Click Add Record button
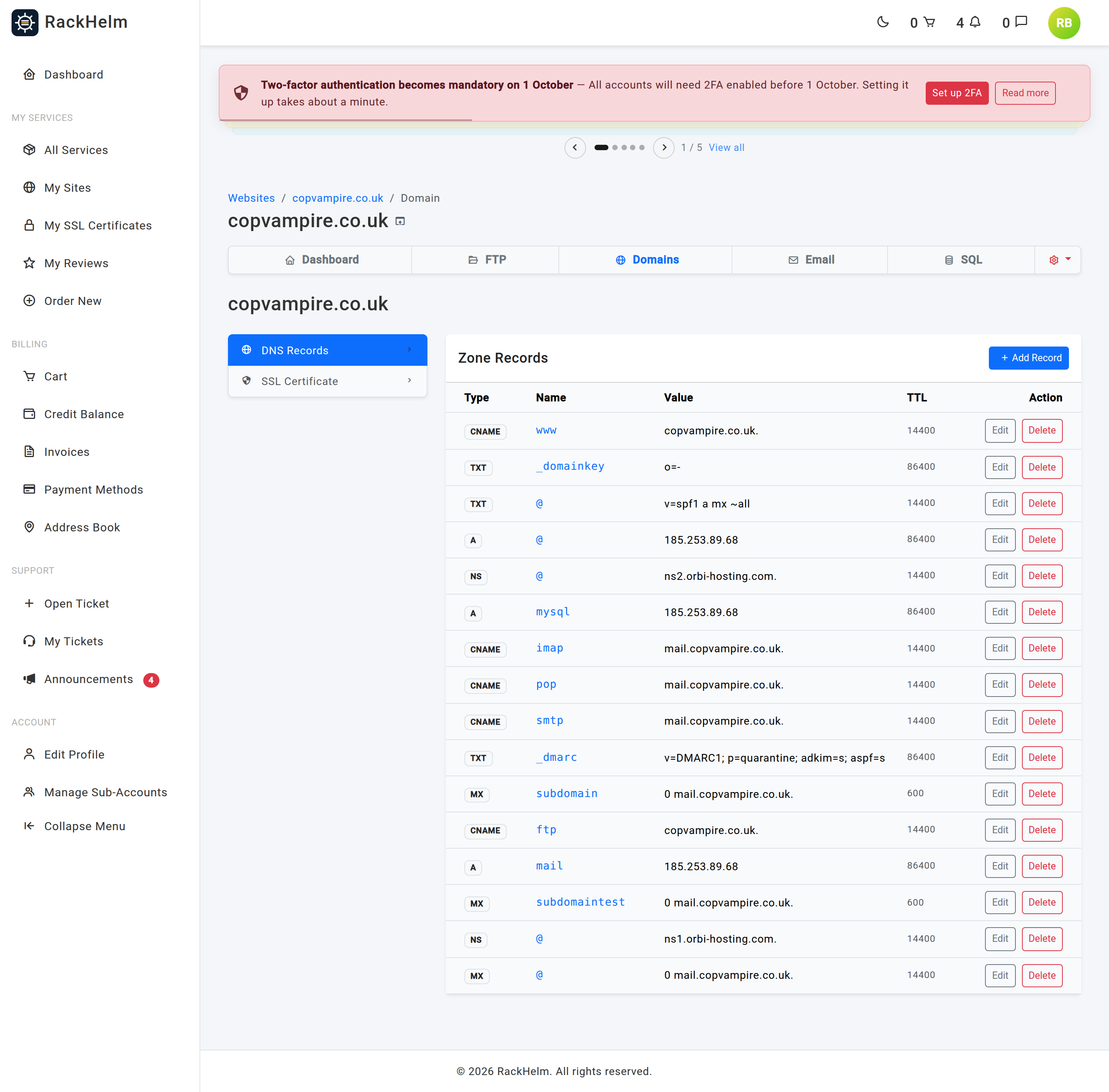This screenshot has width=1109, height=1092. click(1028, 358)
